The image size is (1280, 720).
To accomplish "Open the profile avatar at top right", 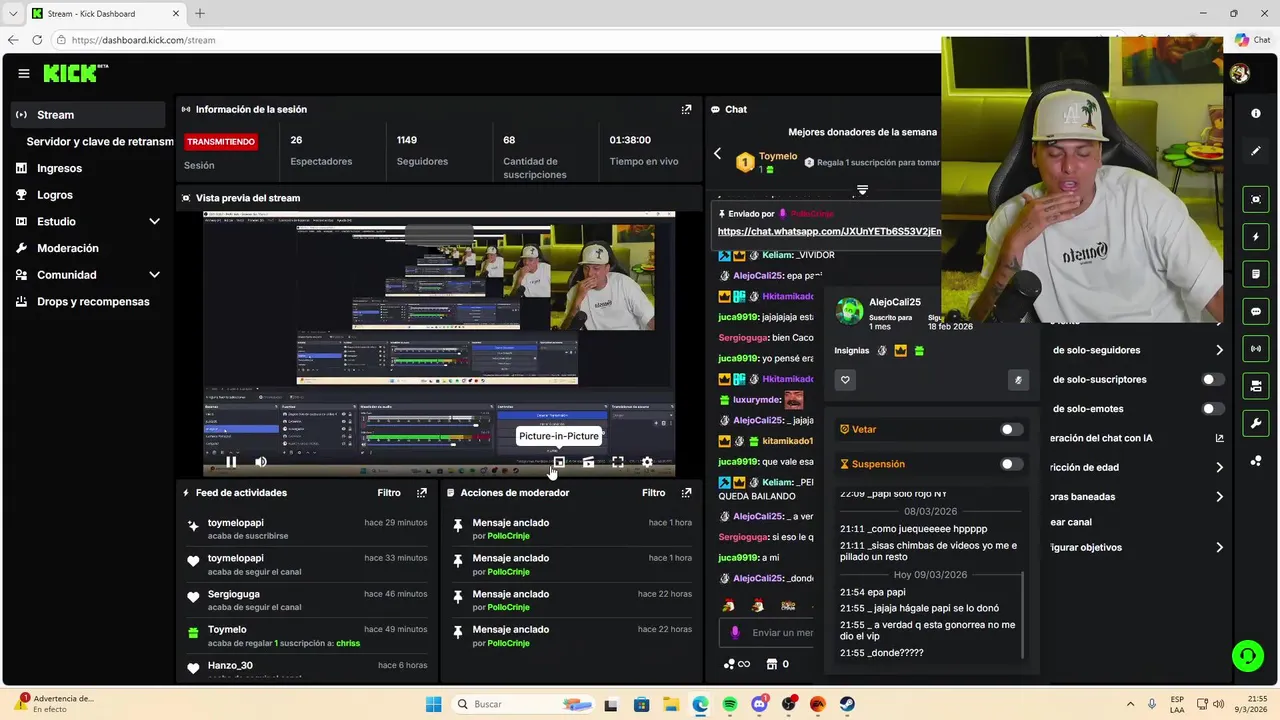I will pyautogui.click(x=1240, y=73).
